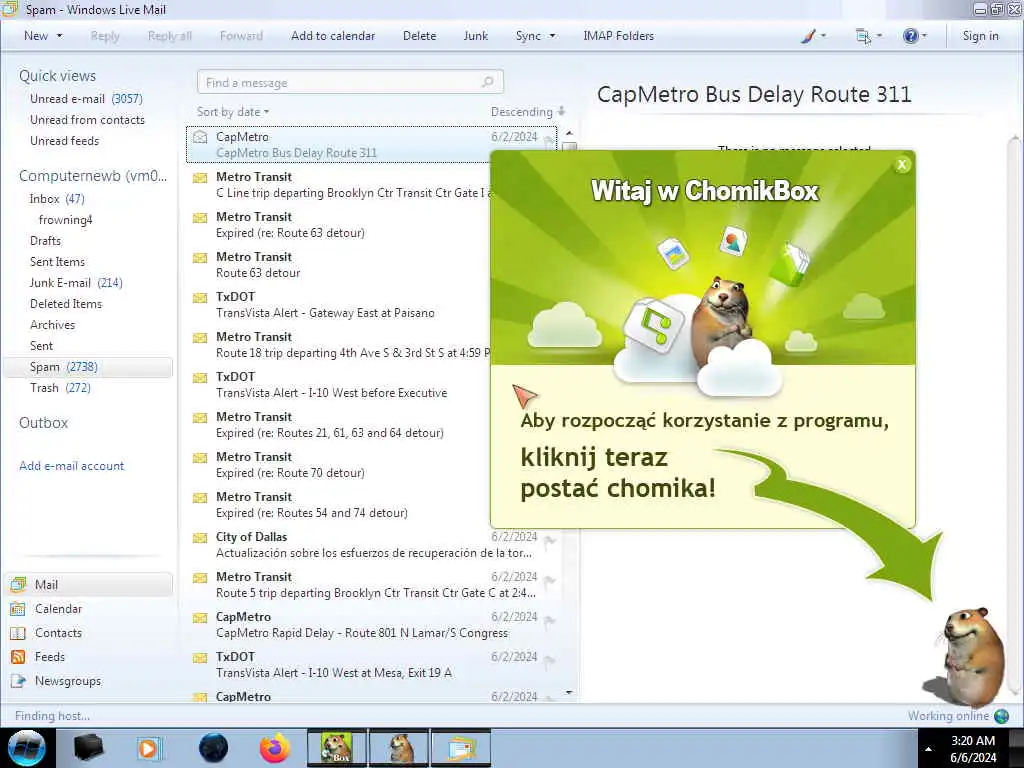Click the colorize paintbrush icon
Screen dimensions: 1024x768
tap(808, 36)
